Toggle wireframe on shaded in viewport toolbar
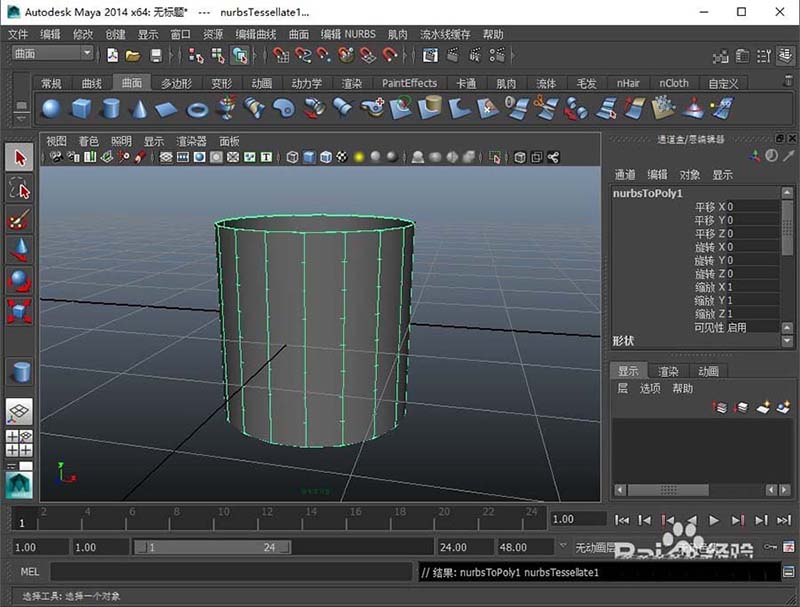 click(325, 157)
